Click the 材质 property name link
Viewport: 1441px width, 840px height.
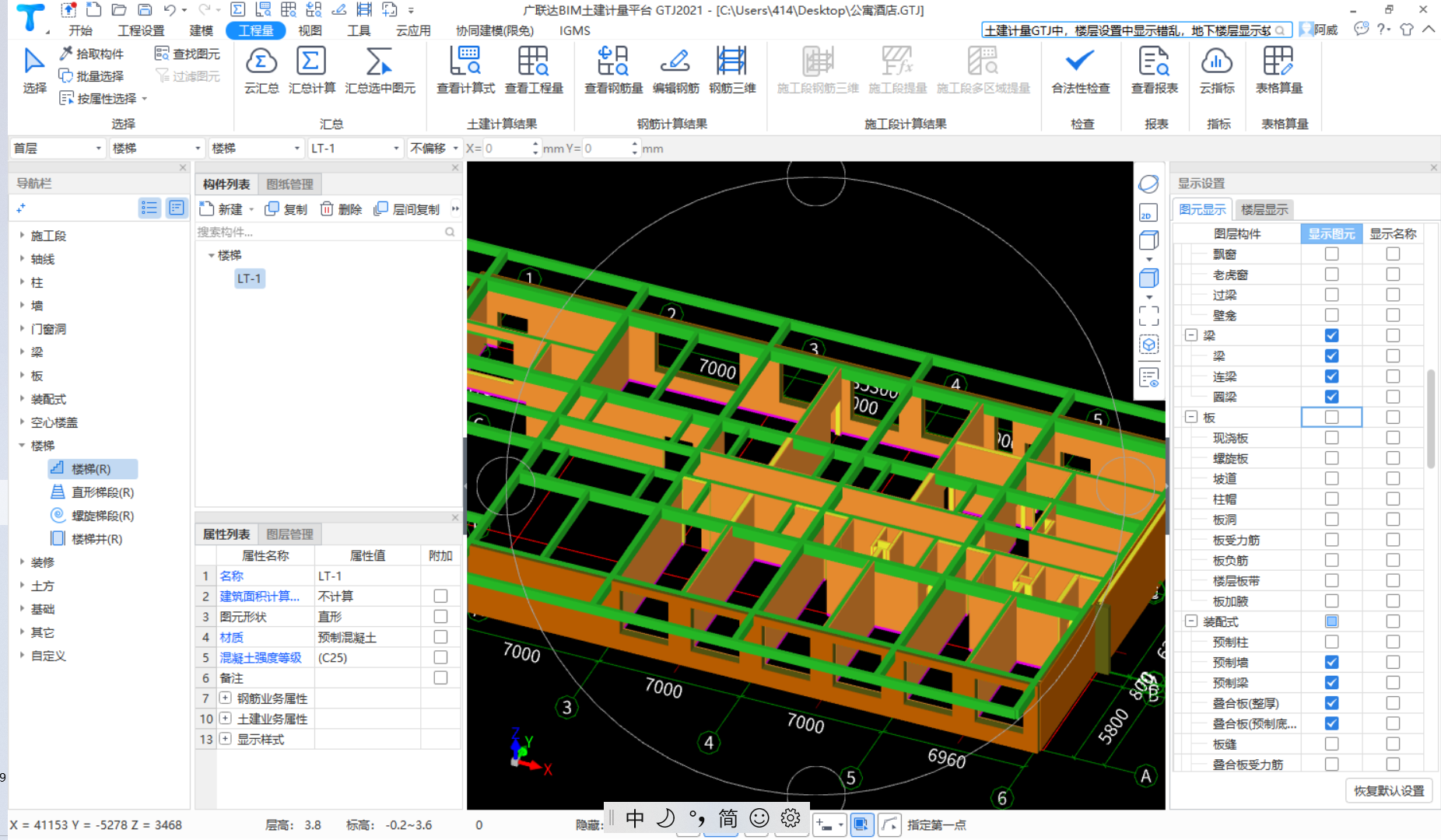[x=231, y=637]
